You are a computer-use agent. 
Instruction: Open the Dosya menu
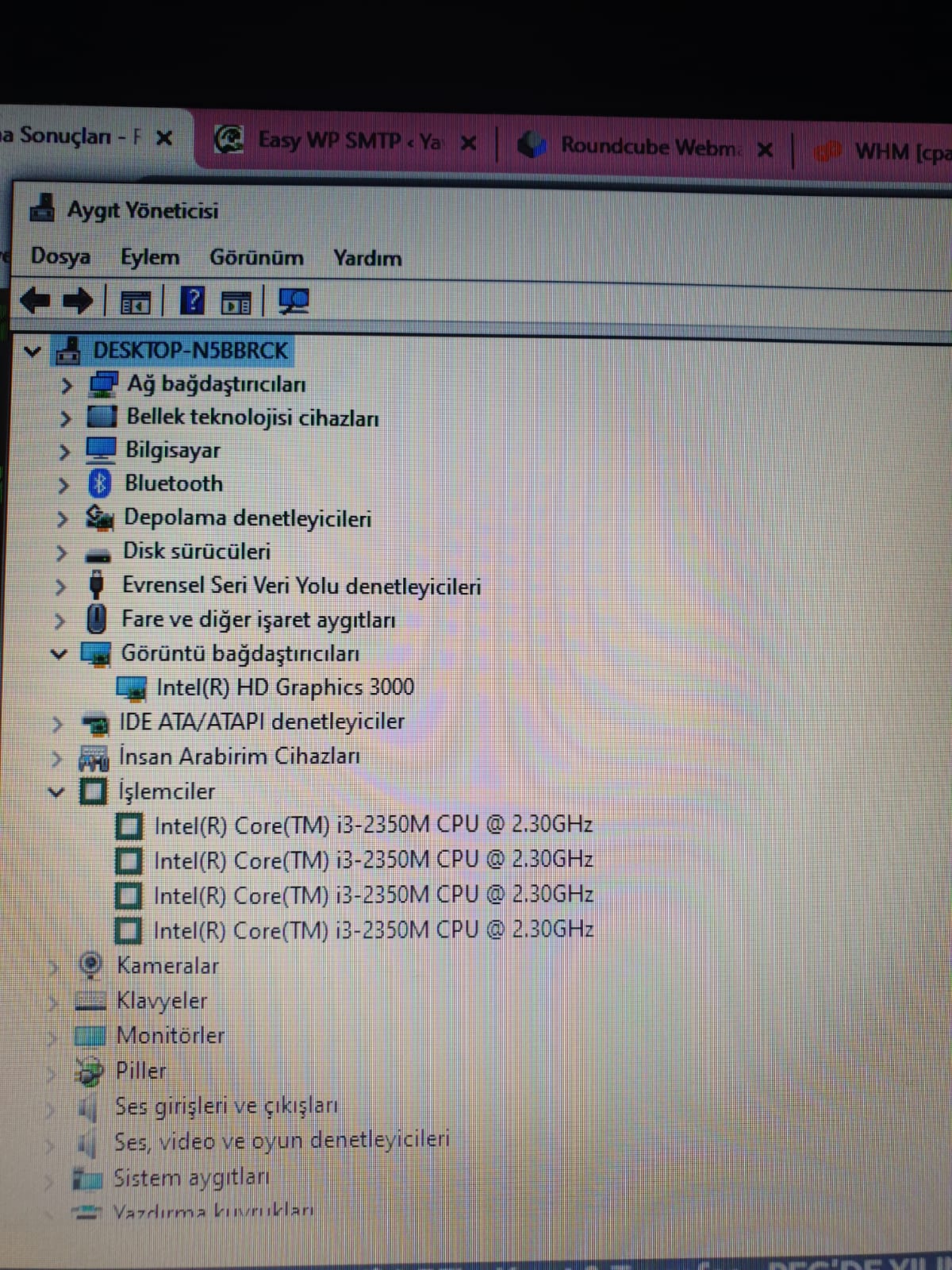coord(60,256)
